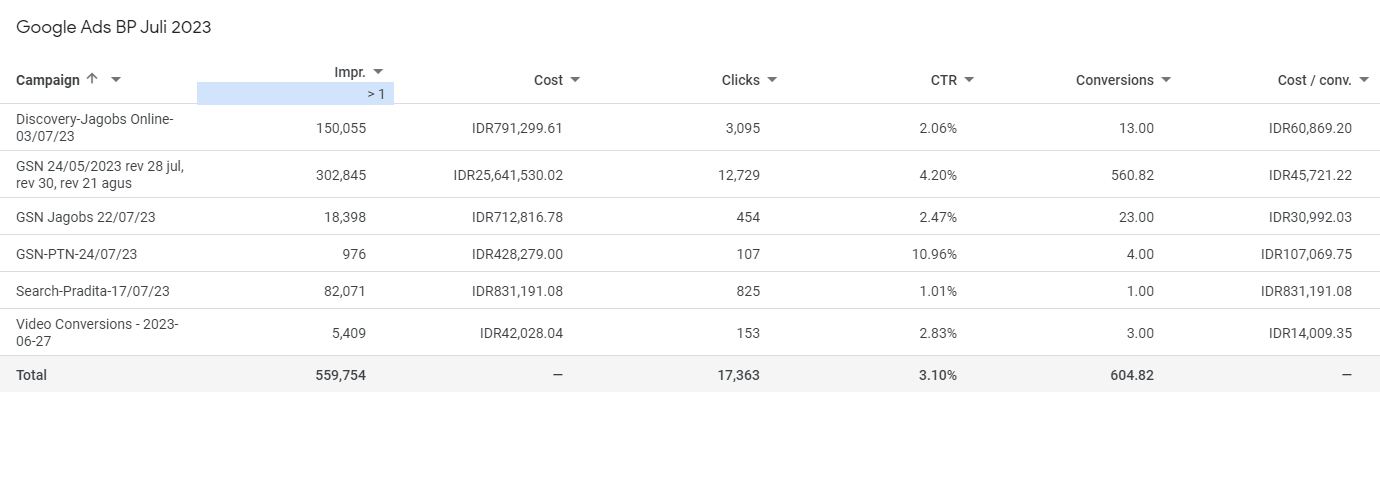Click the Google Ads BP Juli 2023 title
The image size is (1380, 492).
tap(114, 28)
